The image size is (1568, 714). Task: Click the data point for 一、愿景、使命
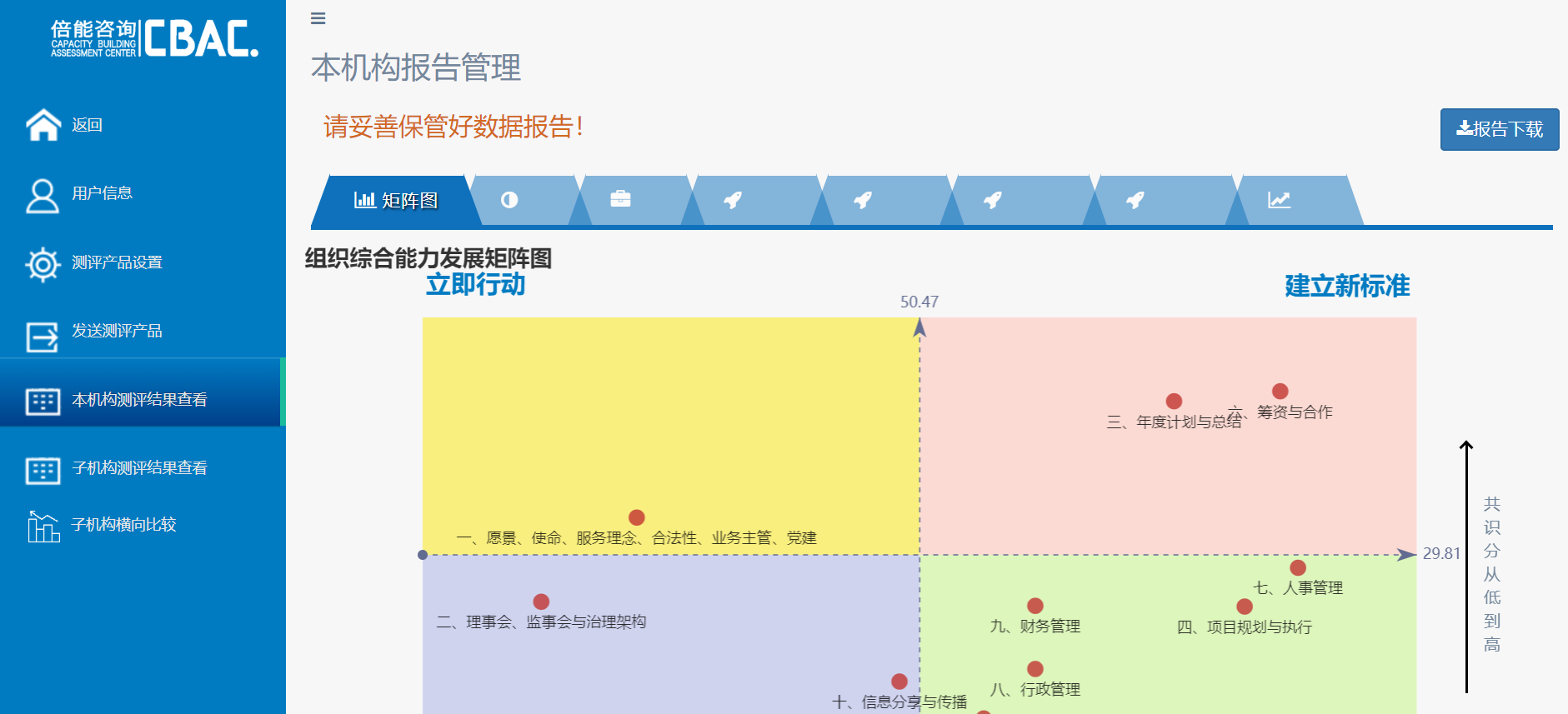click(637, 517)
